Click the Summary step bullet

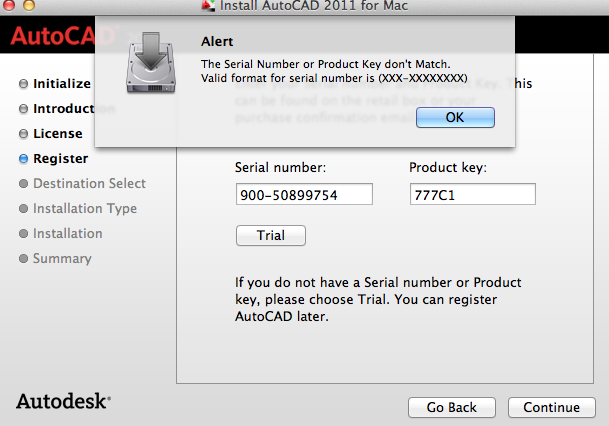coord(23,259)
